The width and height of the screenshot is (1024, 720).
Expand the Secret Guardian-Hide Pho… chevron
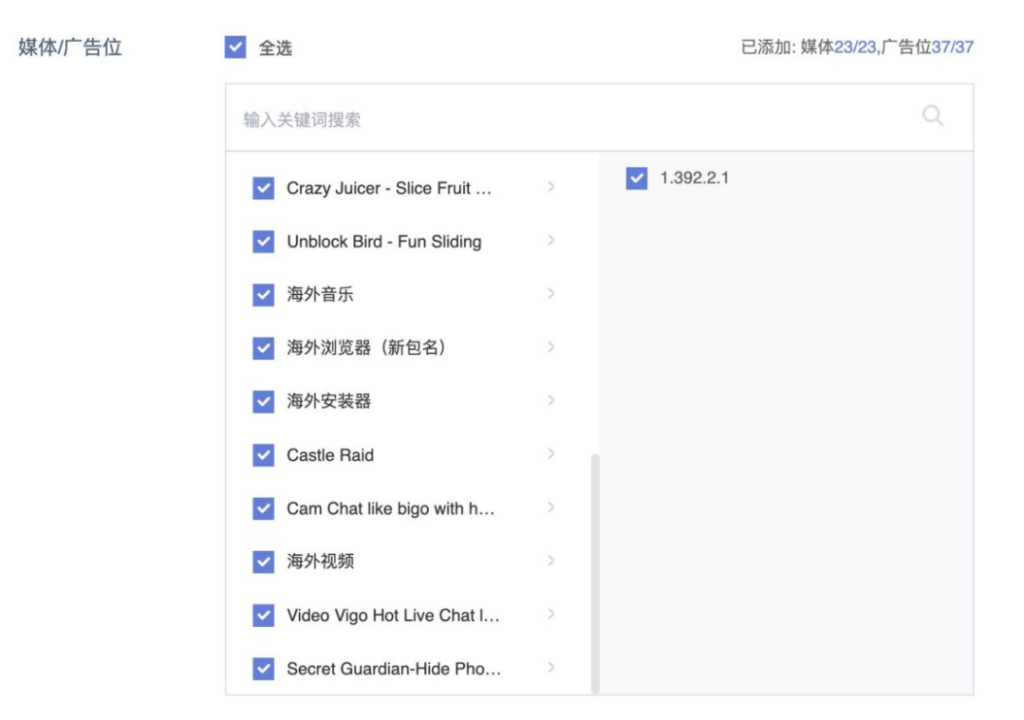[551, 668]
